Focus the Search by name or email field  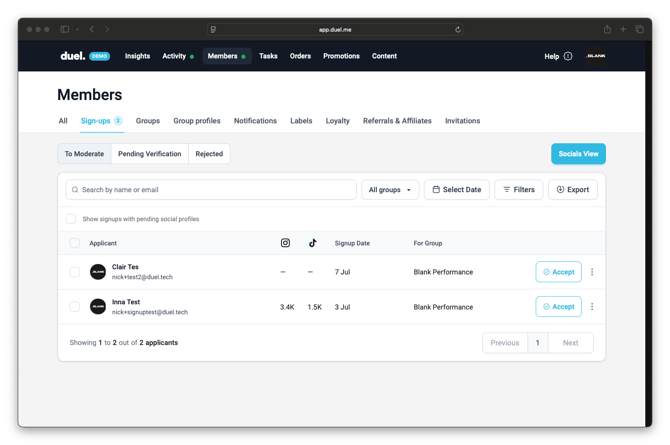coord(211,189)
